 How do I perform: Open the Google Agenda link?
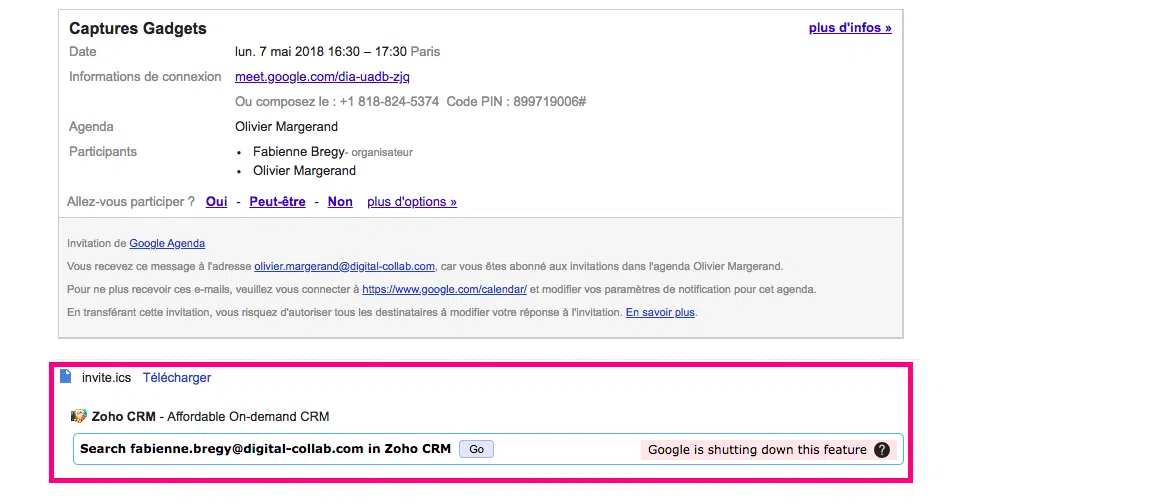point(167,243)
